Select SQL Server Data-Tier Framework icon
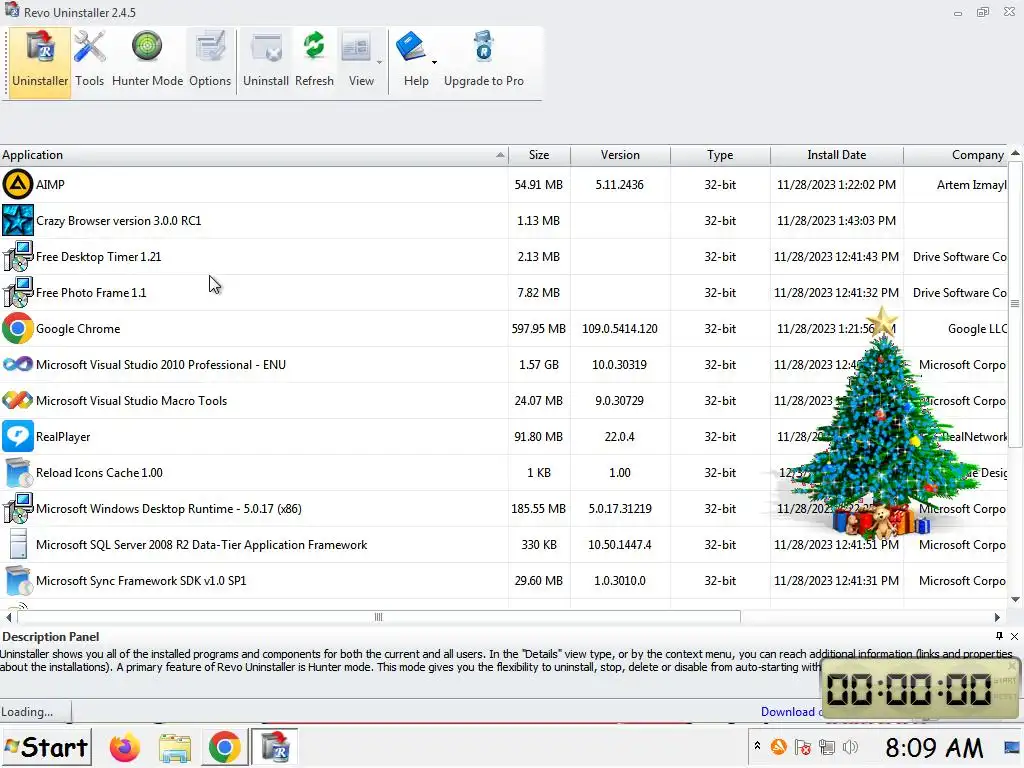Viewport: 1024px width, 768px height. point(18,545)
